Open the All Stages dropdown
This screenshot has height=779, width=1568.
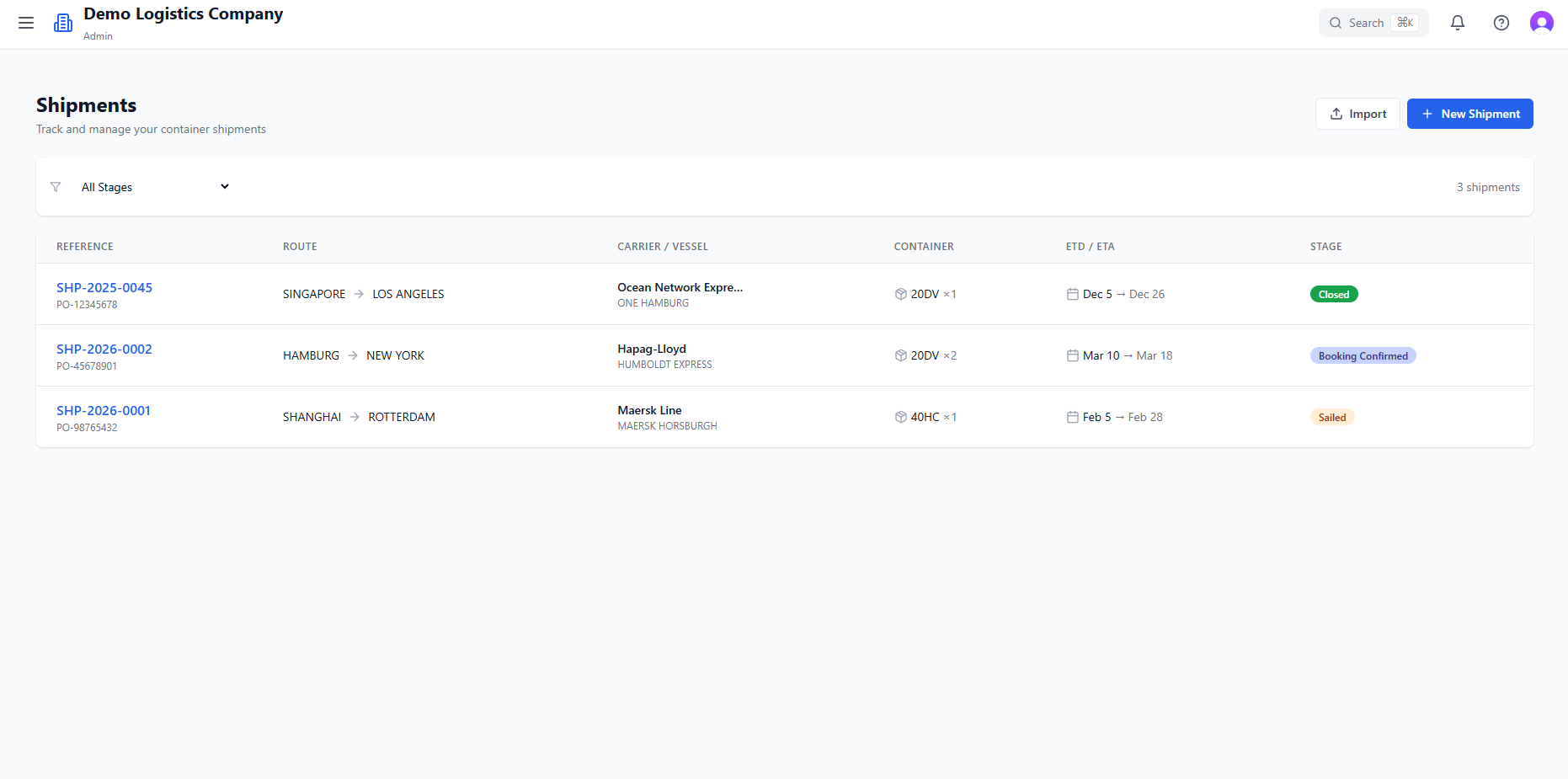(152, 186)
